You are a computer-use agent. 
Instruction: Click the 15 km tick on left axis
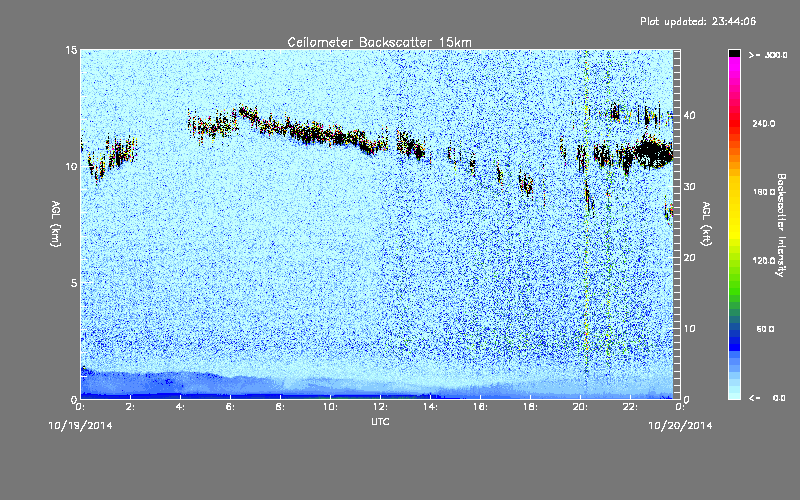pos(71,50)
